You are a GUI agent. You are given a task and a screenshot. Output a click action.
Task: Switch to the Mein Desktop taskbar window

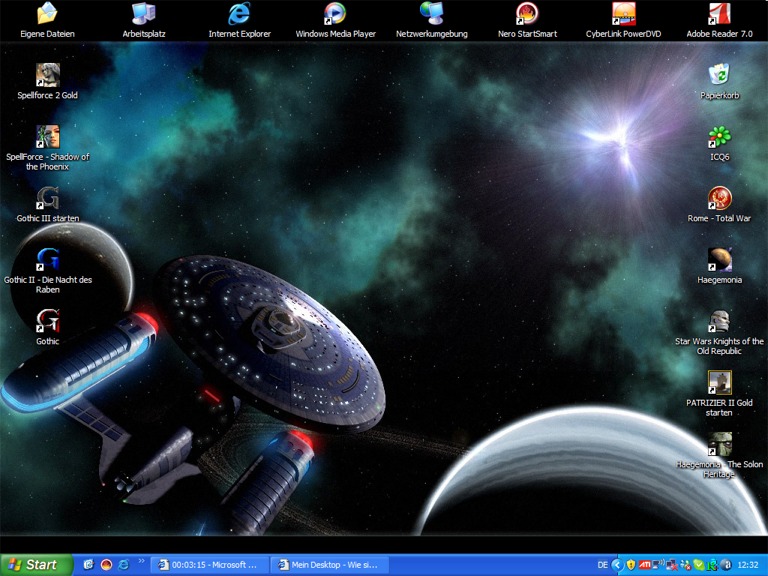click(x=328, y=565)
